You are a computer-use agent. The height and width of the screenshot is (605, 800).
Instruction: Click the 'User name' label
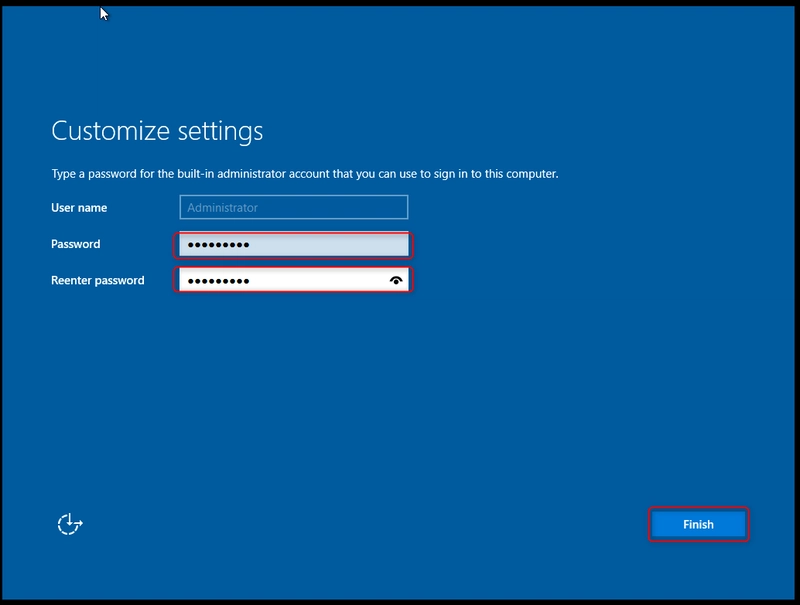[79, 208]
